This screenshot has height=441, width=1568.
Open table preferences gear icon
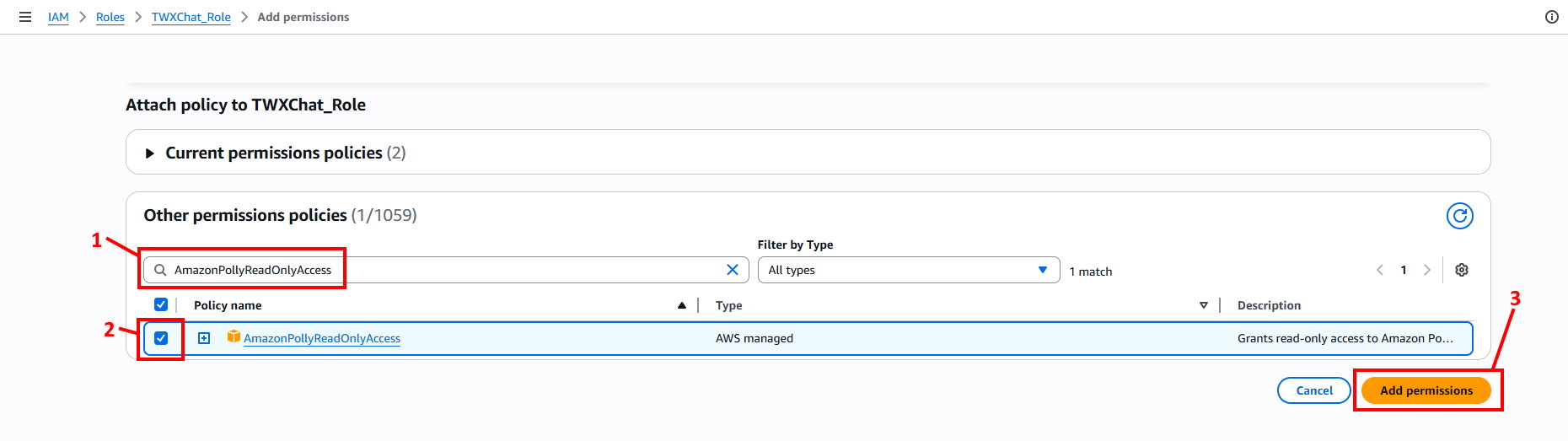click(x=1462, y=270)
